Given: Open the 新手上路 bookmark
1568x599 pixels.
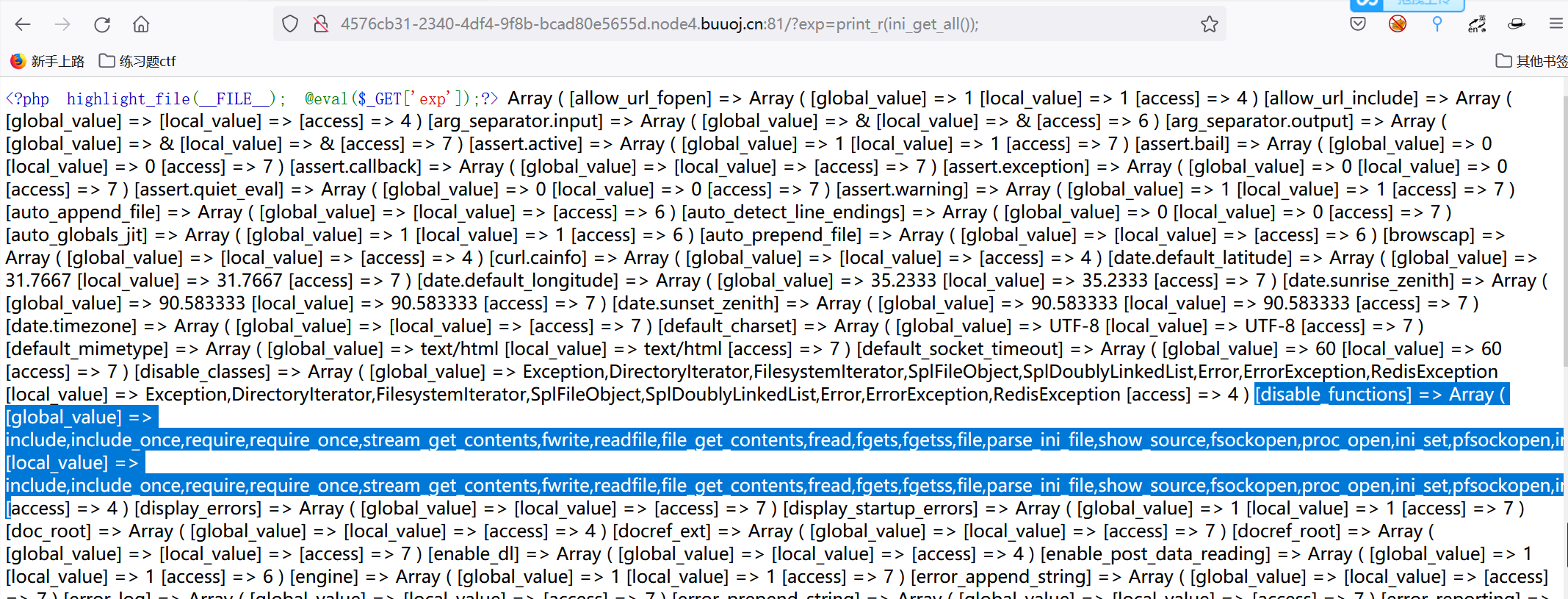Looking at the screenshot, I should [48, 61].
